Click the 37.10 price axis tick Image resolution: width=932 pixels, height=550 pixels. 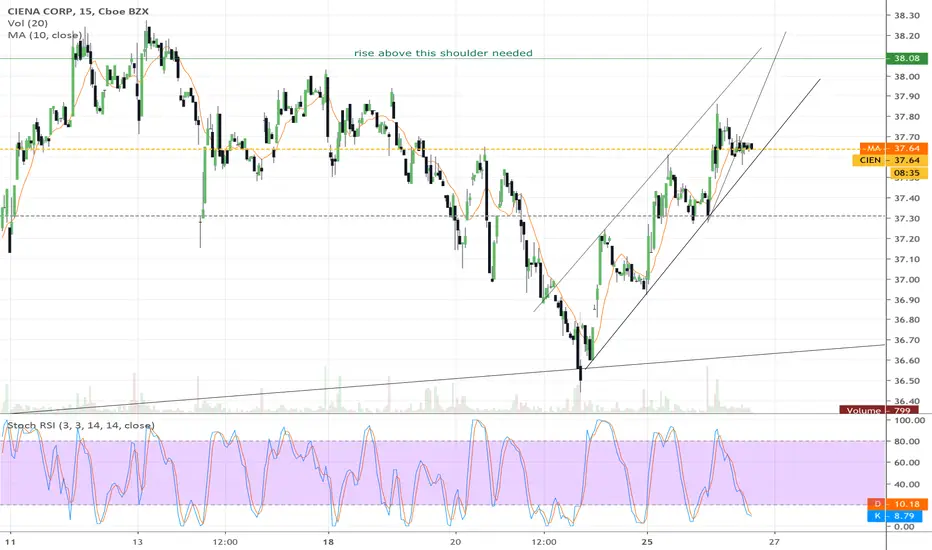[x=907, y=259]
